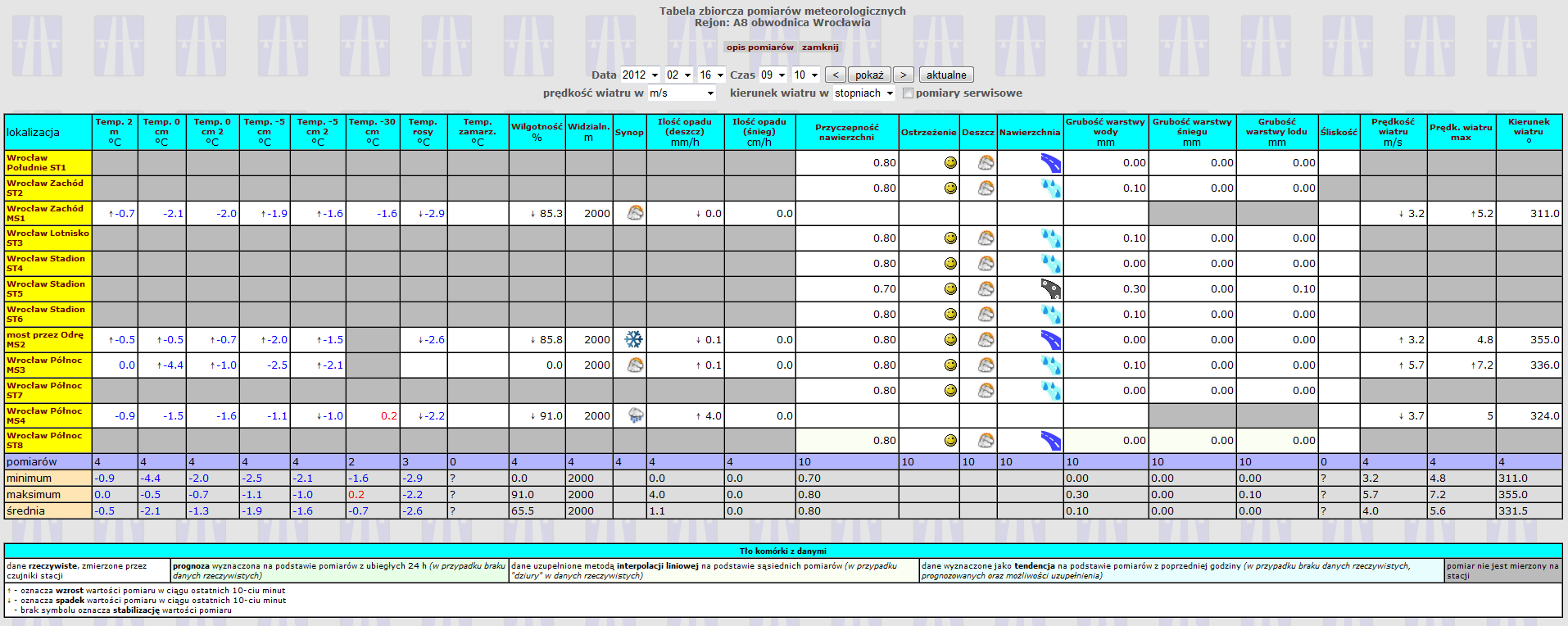Click the minimum summary row label
The height and width of the screenshot is (626, 1568).
tap(48, 478)
